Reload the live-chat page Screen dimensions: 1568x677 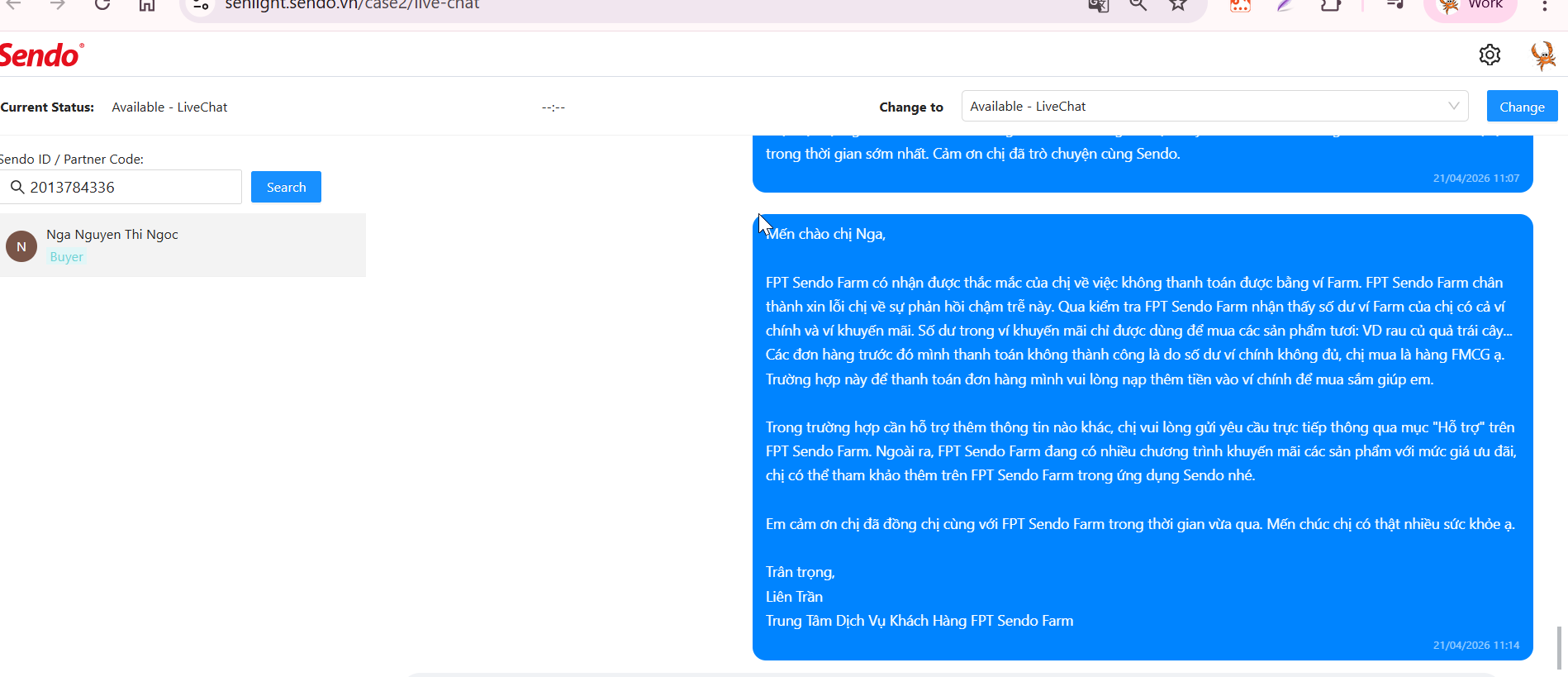pyautogui.click(x=102, y=5)
